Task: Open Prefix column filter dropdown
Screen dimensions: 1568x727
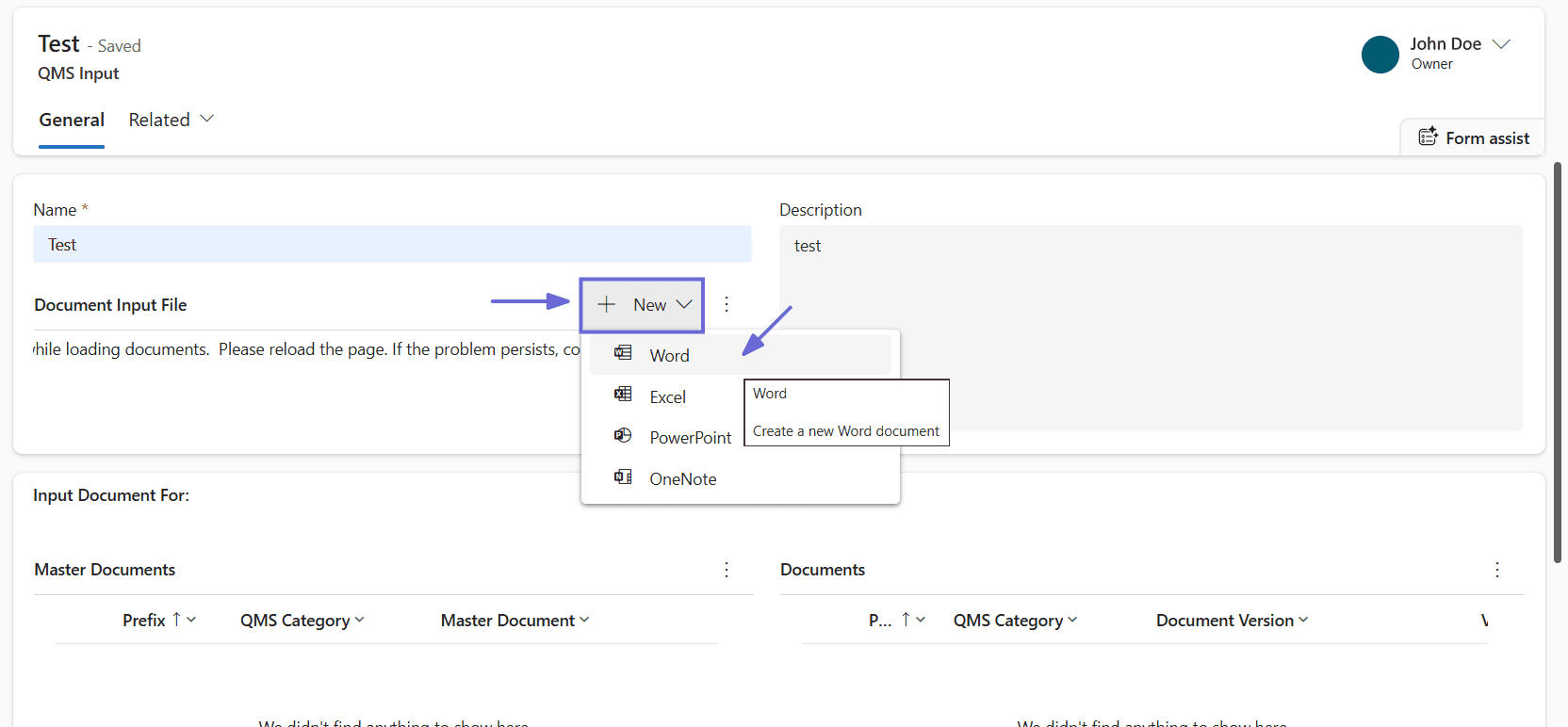Action: (x=191, y=620)
